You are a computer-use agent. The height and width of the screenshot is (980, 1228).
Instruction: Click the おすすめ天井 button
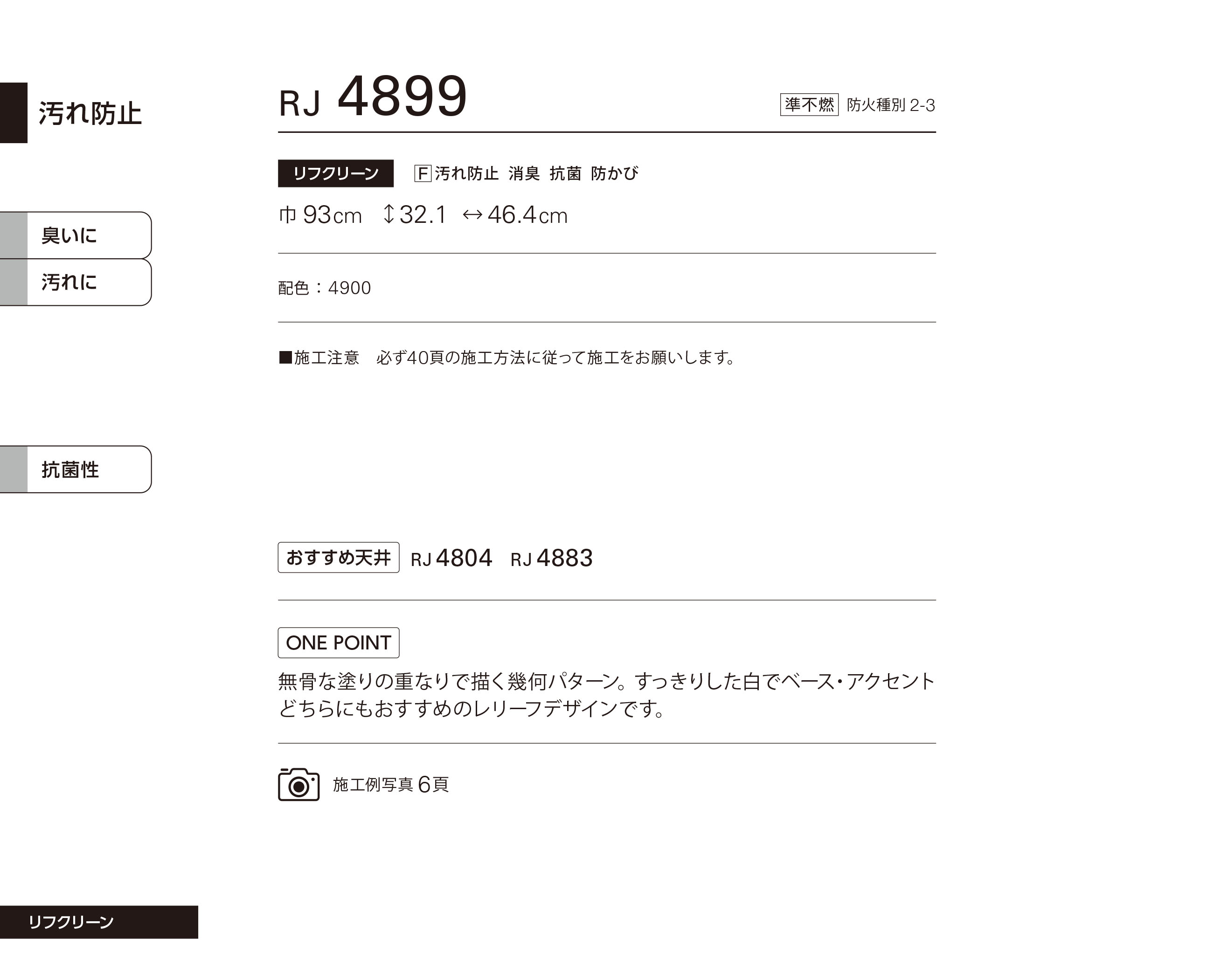click(x=338, y=557)
